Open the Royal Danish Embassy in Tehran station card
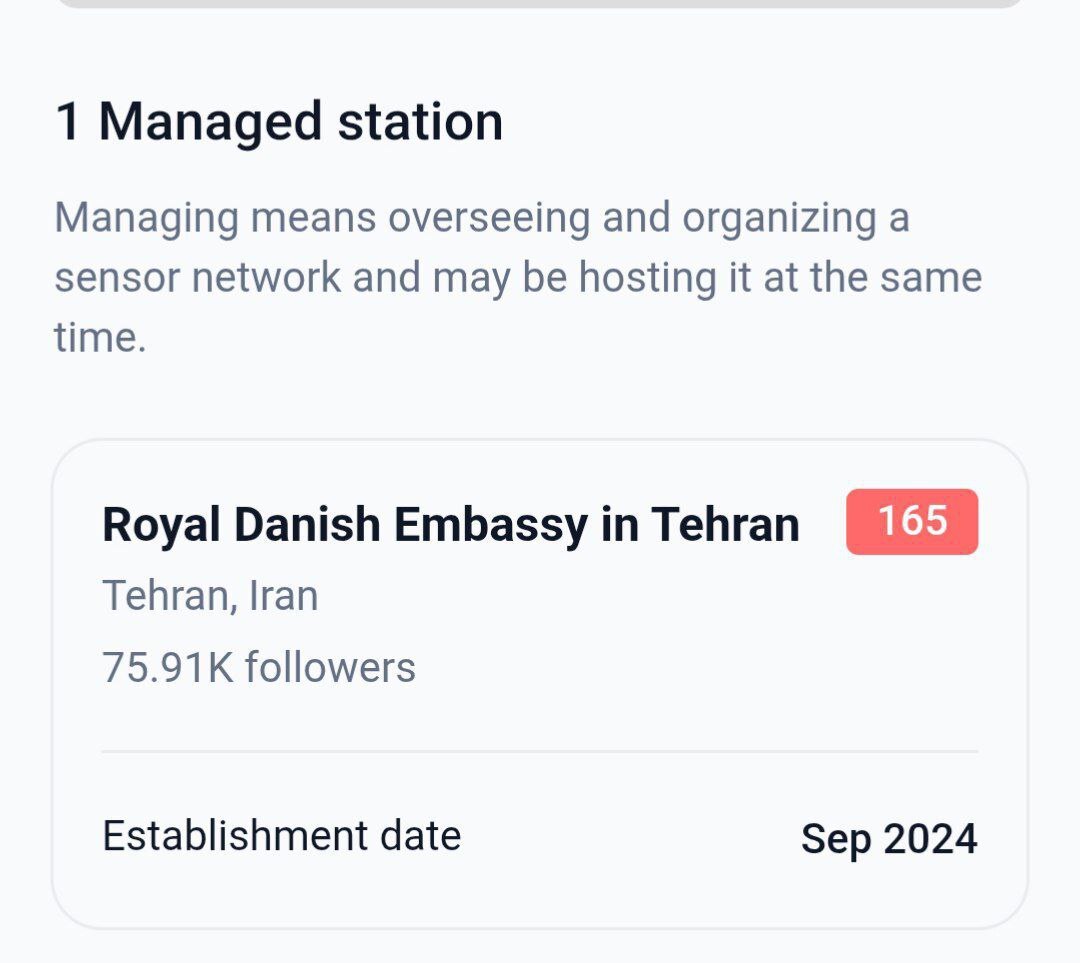 tap(540, 680)
